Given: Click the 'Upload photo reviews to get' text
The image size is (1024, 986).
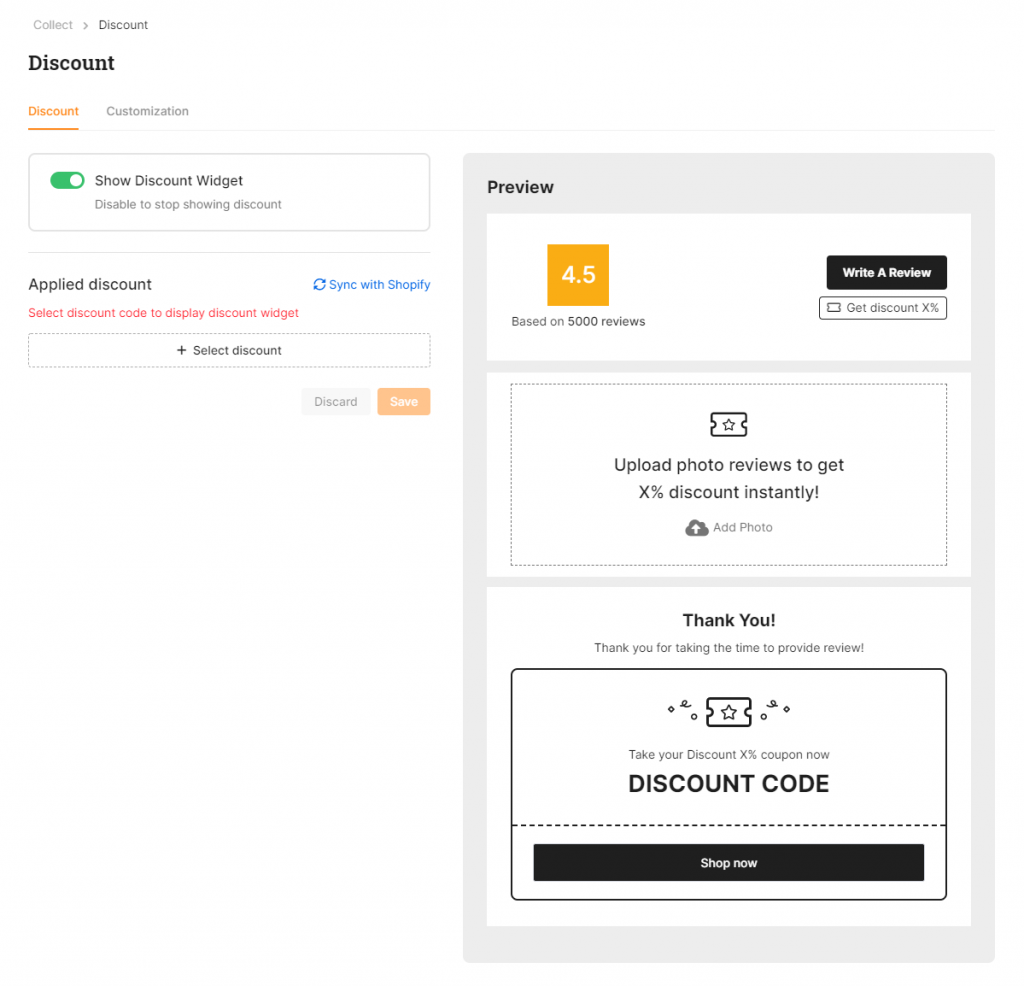Looking at the screenshot, I should (x=729, y=465).
